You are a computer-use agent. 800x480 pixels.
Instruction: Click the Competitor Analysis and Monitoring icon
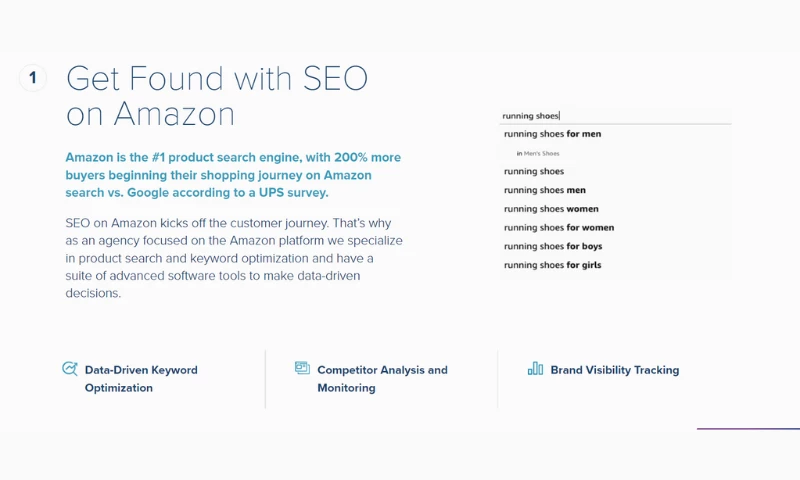tap(302, 368)
